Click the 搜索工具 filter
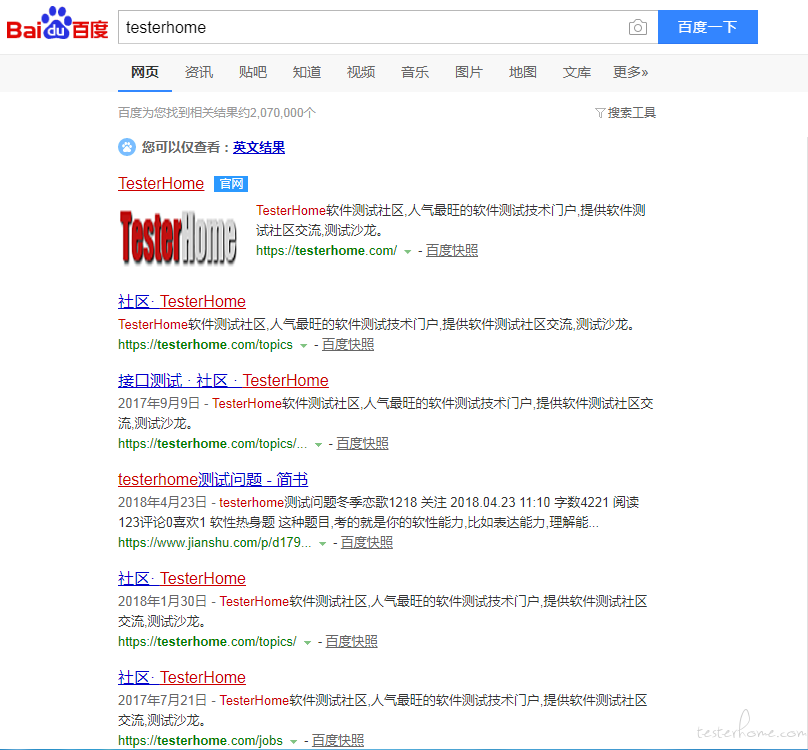The width and height of the screenshot is (808, 750). pyautogui.click(x=625, y=113)
